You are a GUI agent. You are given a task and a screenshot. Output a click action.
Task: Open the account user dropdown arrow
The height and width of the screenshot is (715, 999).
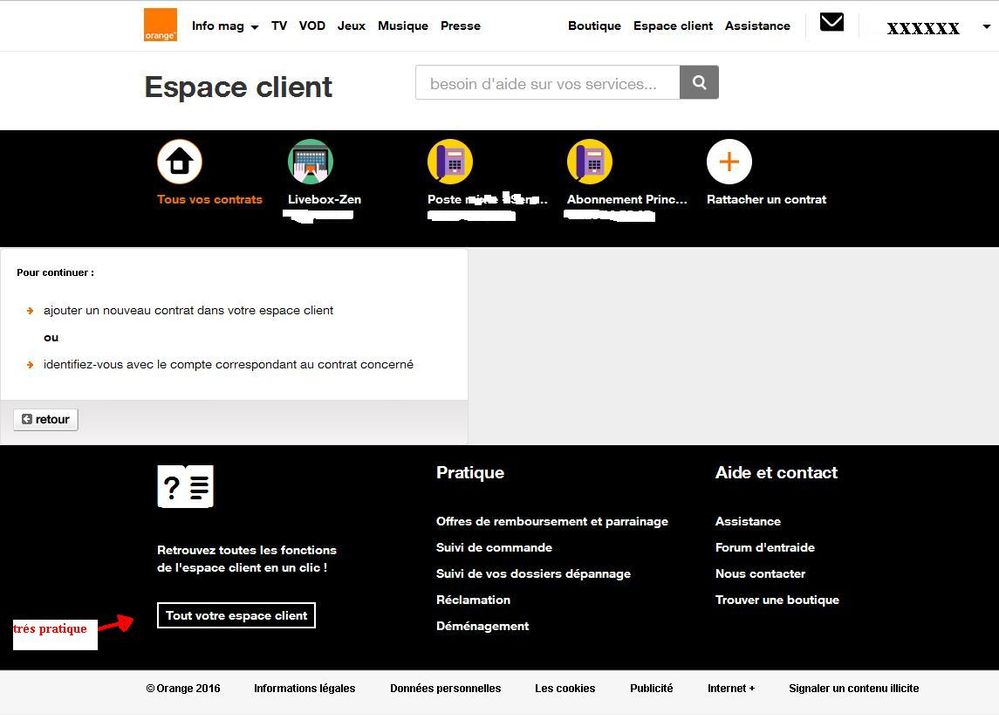[986, 27]
